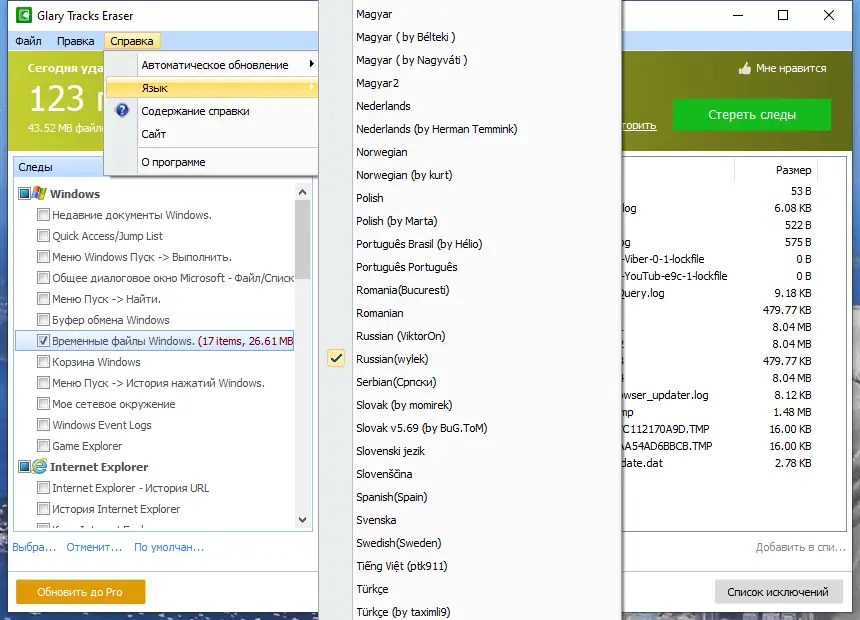The height and width of the screenshot is (620, 860).
Task: Click the Internet Explorer logo icon
Action: 39,466
